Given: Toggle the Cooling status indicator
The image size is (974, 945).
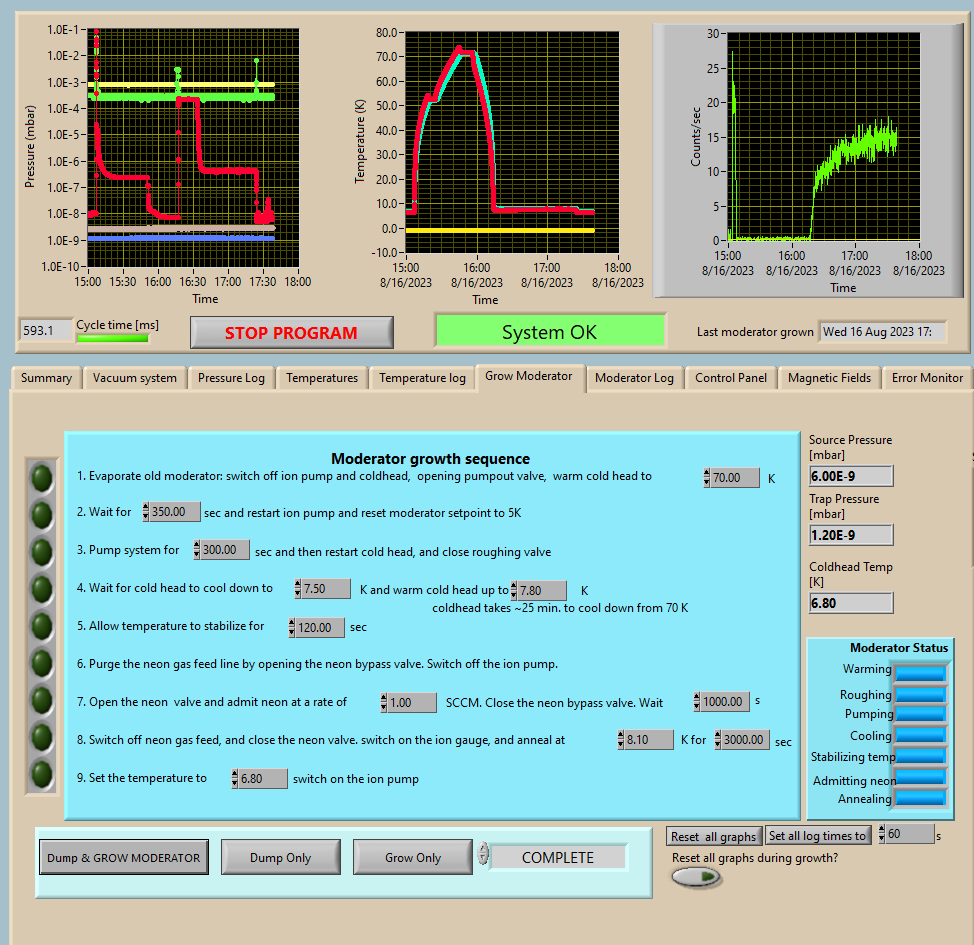Looking at the screenshot, I should pyautogui.click(x=920, y=735).
